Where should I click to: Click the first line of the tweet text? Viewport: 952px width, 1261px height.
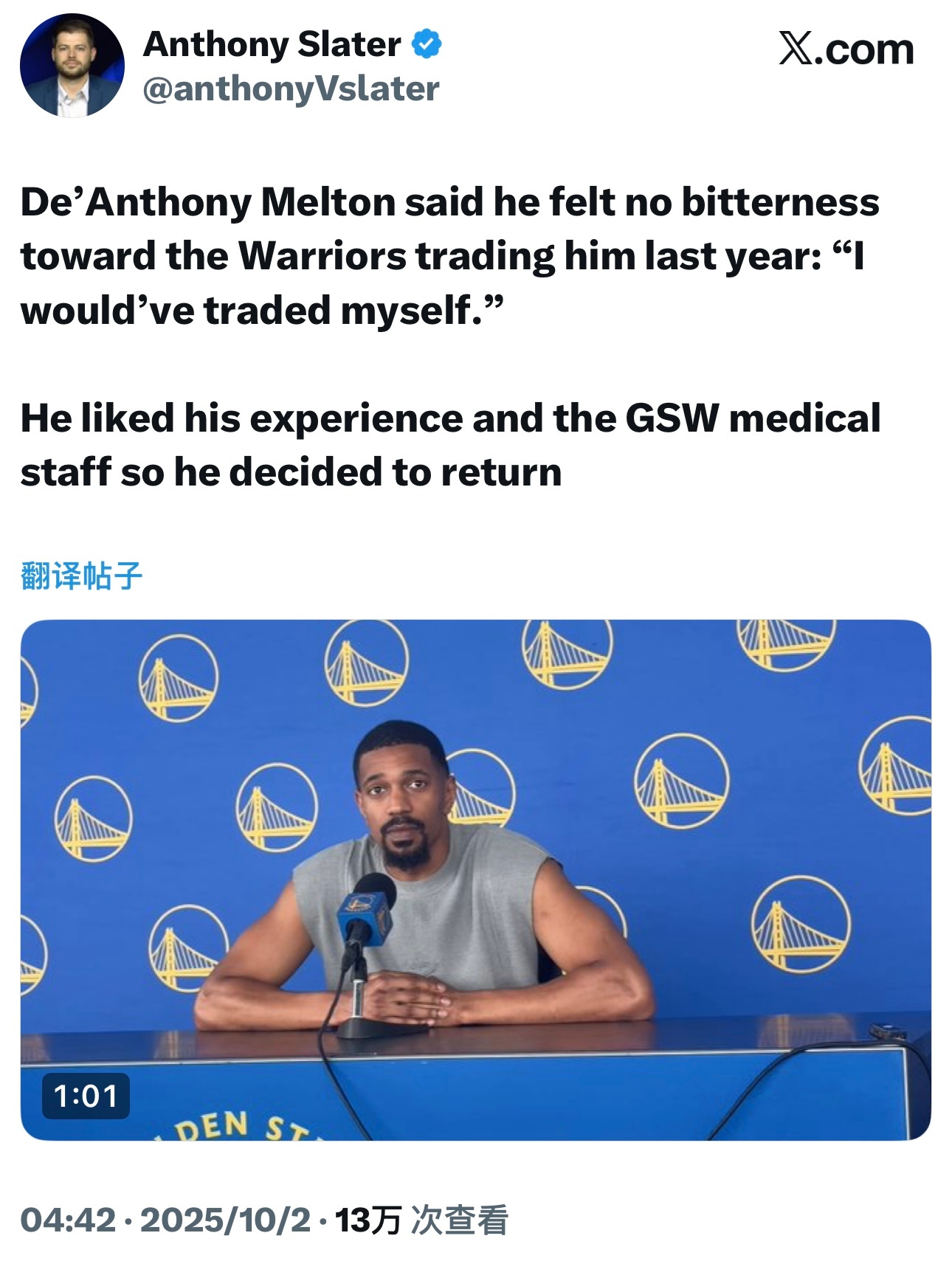450,202
